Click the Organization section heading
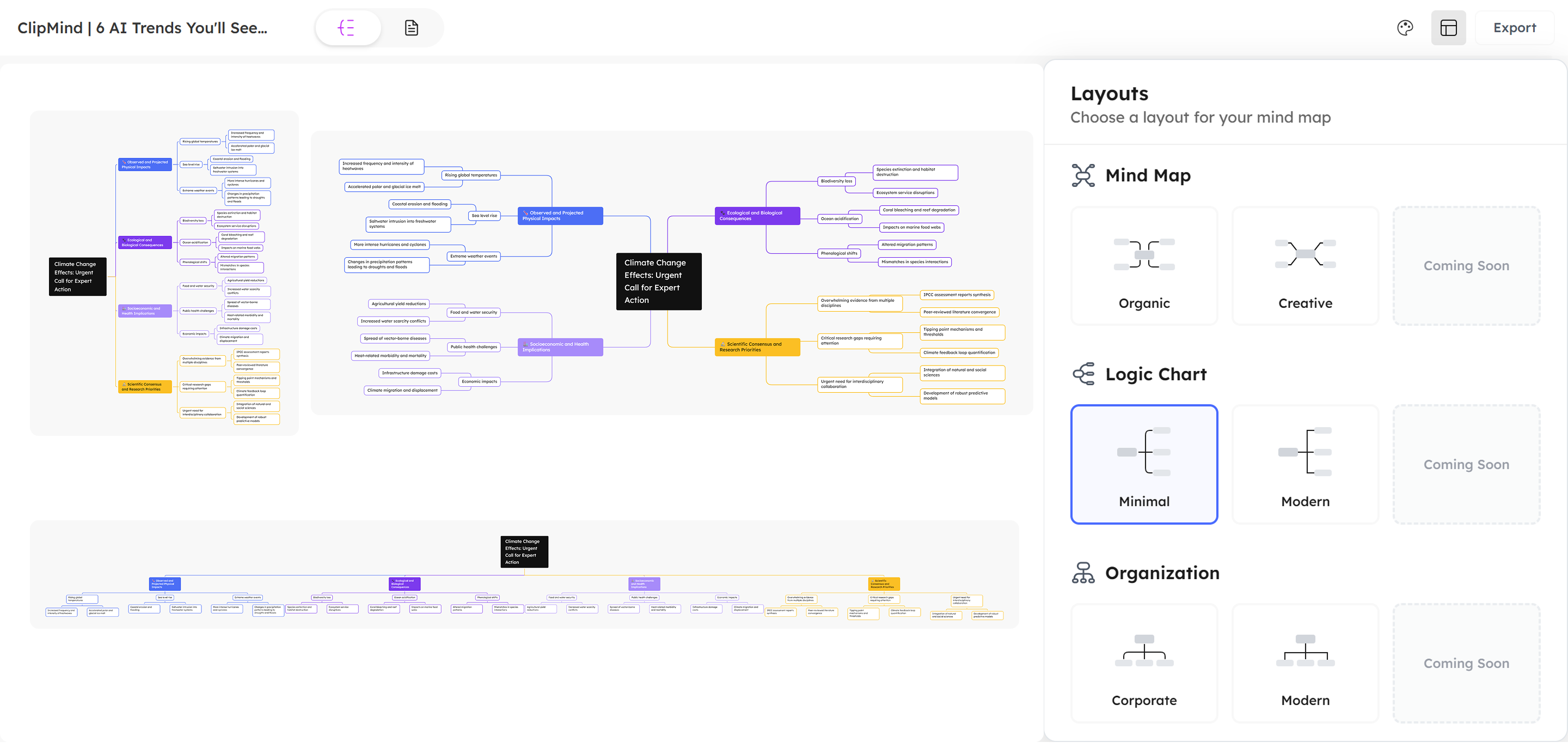Viewport: 1568px width, 754px height. pos(1161,573)
